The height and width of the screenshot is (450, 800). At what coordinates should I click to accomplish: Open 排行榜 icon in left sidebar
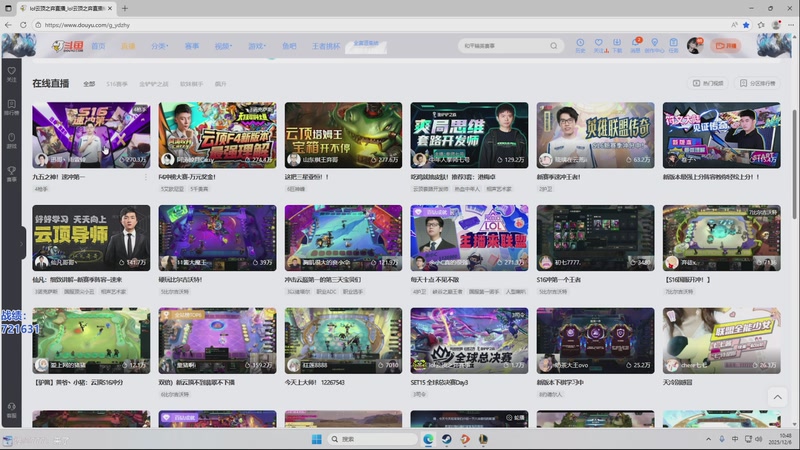pyautogui.click(x=11, y=107)
